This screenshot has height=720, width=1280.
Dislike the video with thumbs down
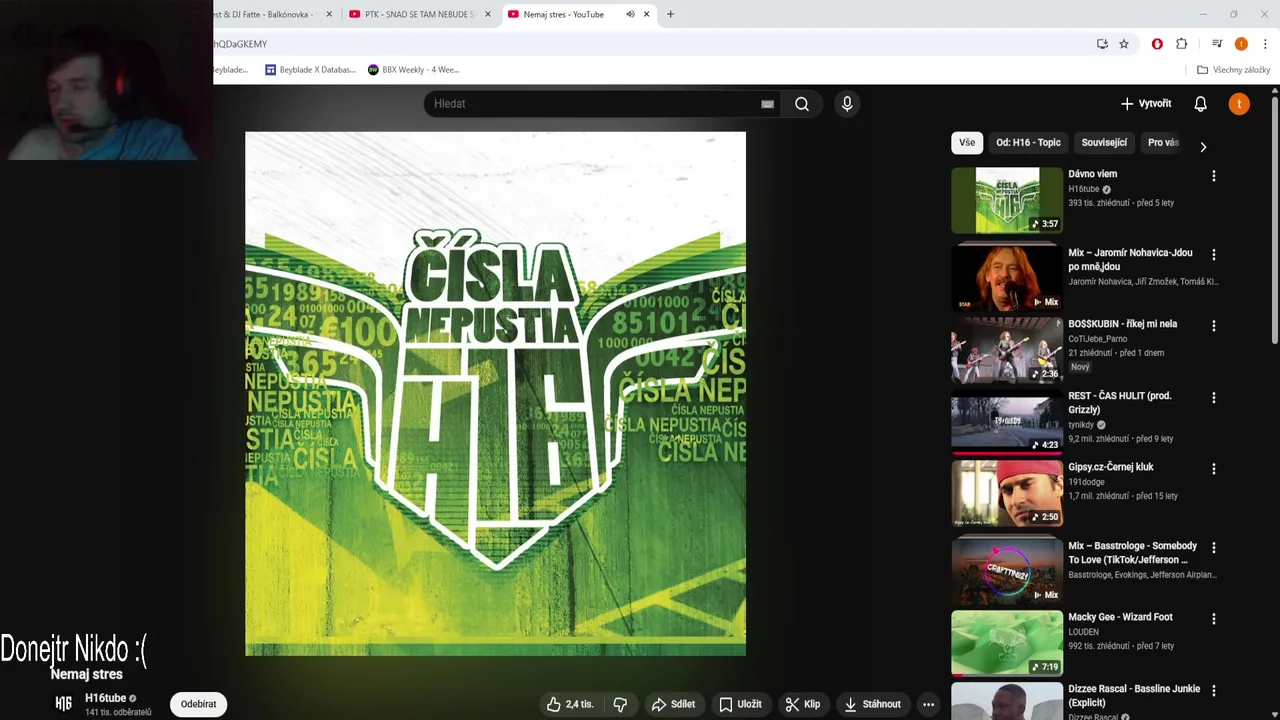pos(620,704)
